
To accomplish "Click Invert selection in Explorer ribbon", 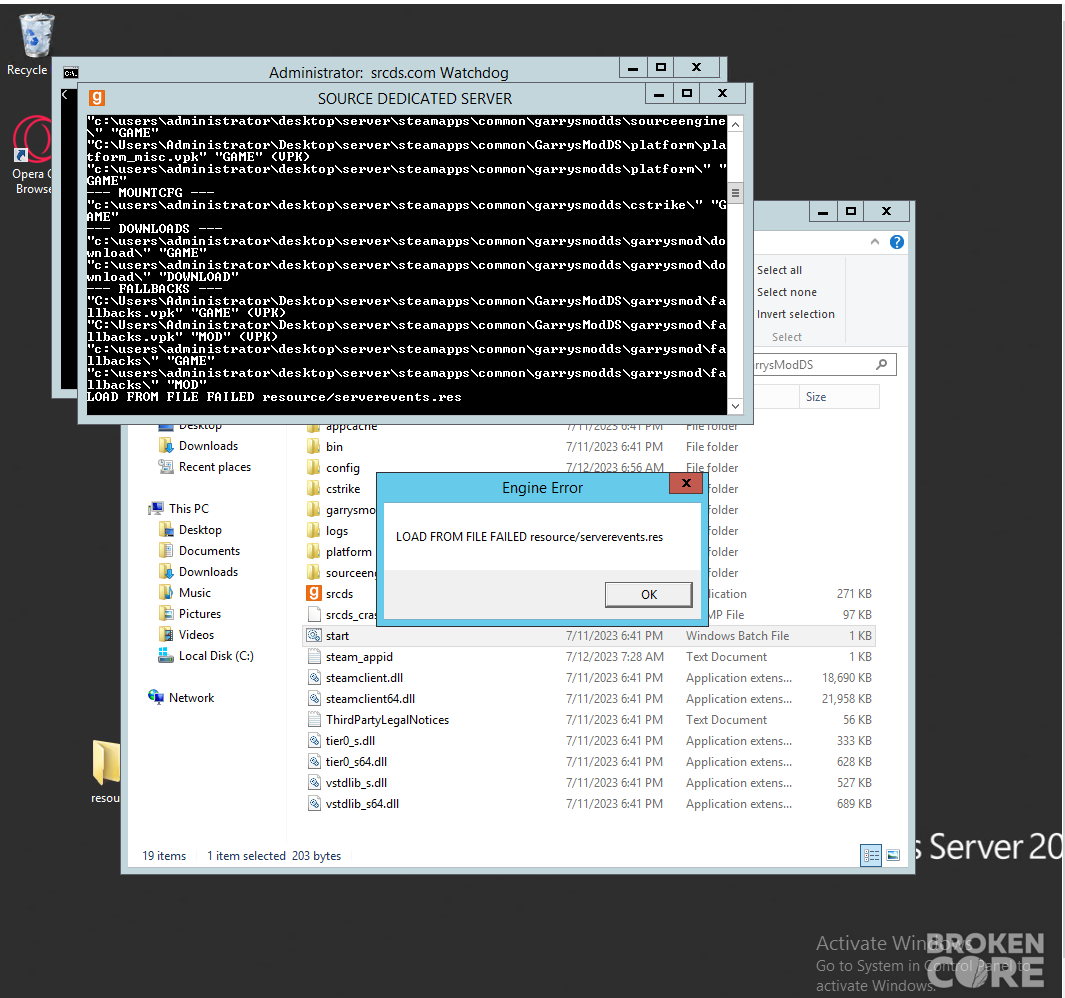I will [x=795, y=314].
